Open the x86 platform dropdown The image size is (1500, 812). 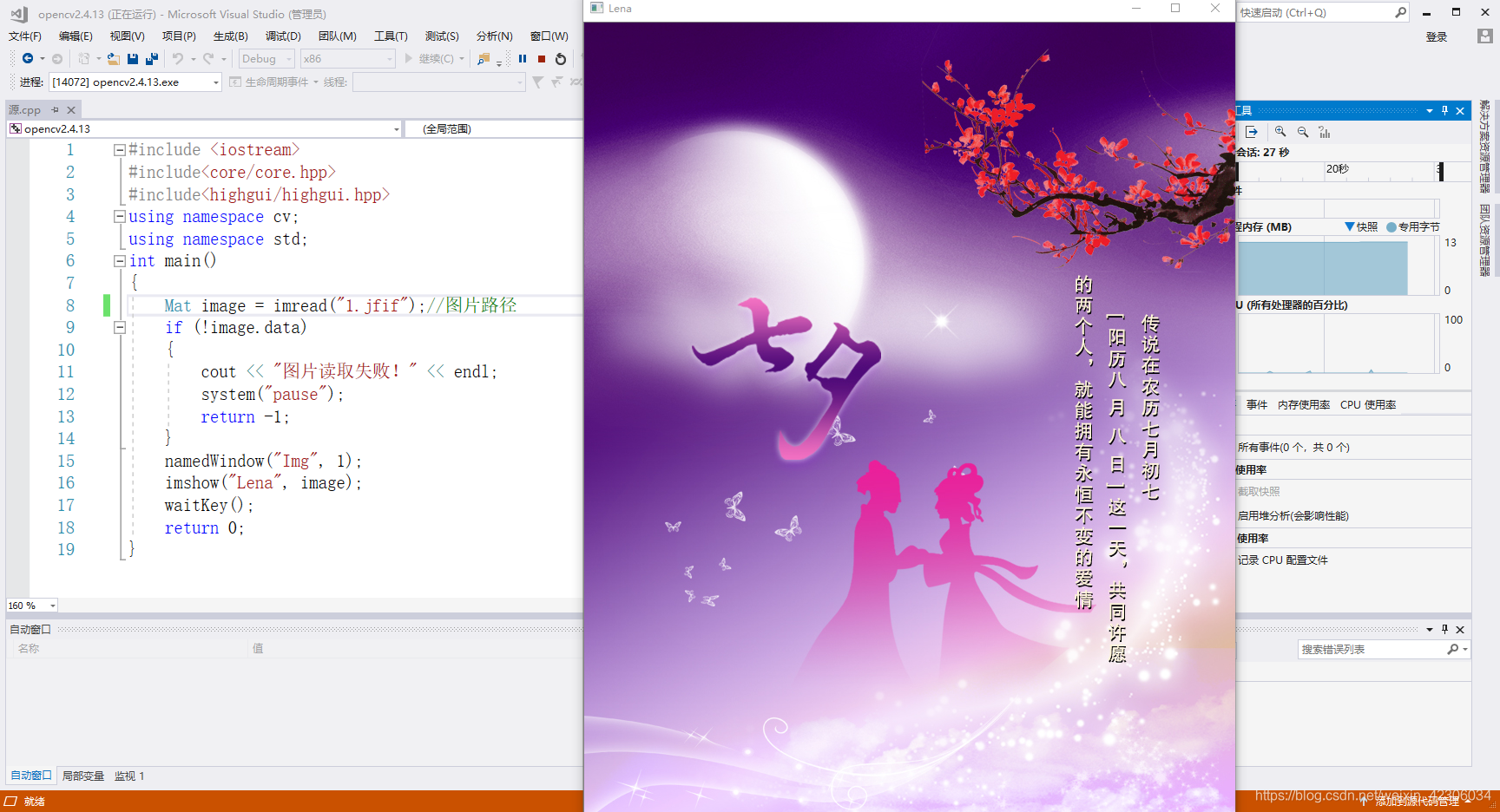pos(347,58)
